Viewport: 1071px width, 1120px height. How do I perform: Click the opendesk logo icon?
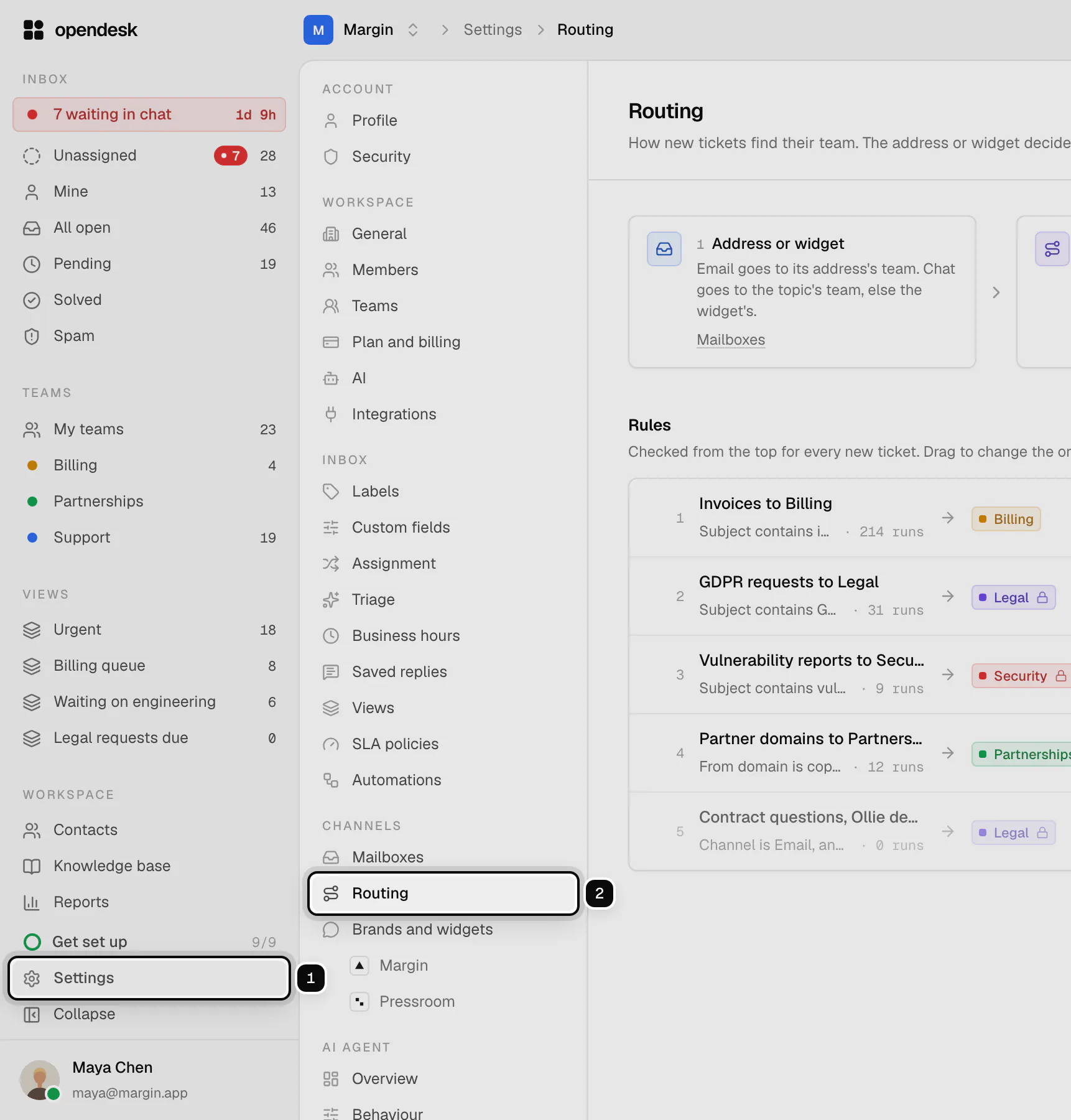click(34, 30)
